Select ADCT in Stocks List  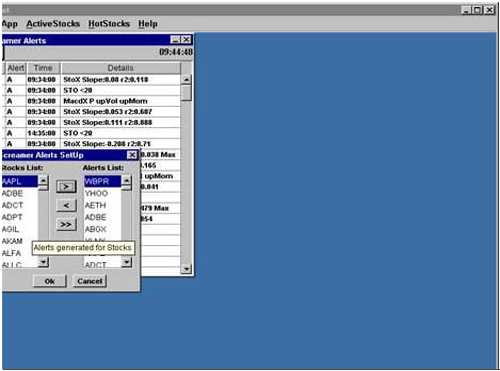(20, 205)
